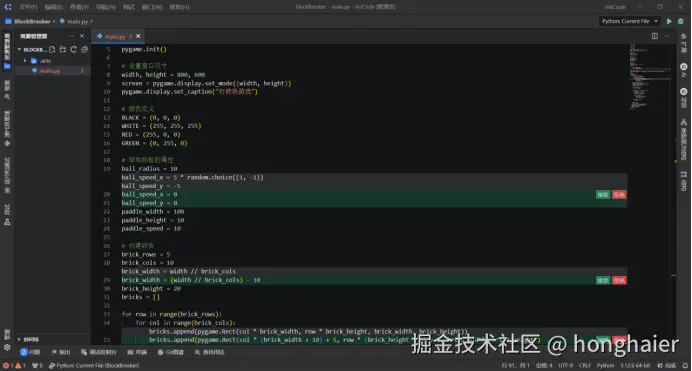Select the Python language mode in status bar
Image resolution: width=692 pixels, height=371 pixels.
pyautogui.click(x=605, y=366)
